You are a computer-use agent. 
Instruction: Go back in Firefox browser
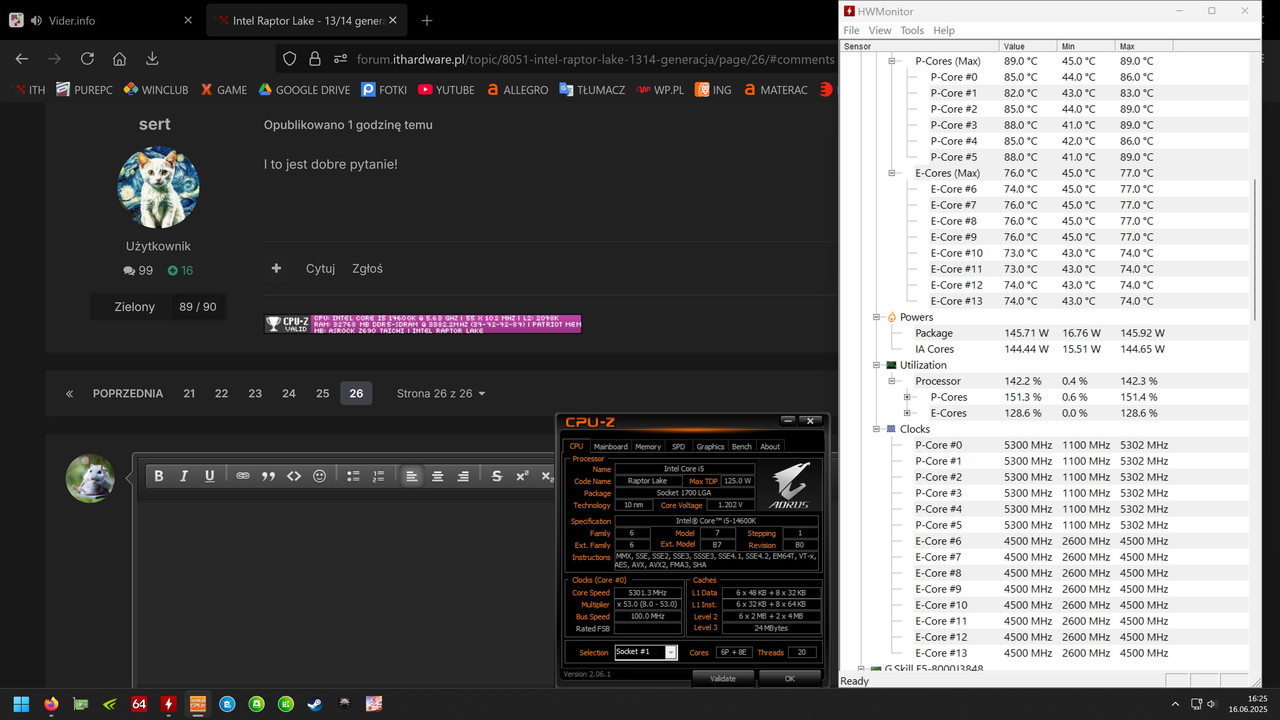[22, 59]
